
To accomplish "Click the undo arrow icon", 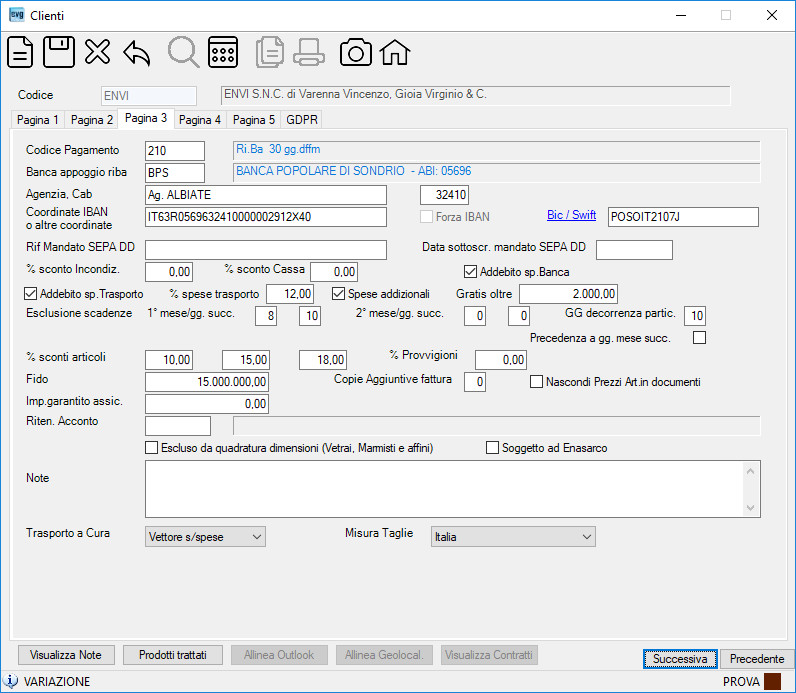I will (137, 53).
